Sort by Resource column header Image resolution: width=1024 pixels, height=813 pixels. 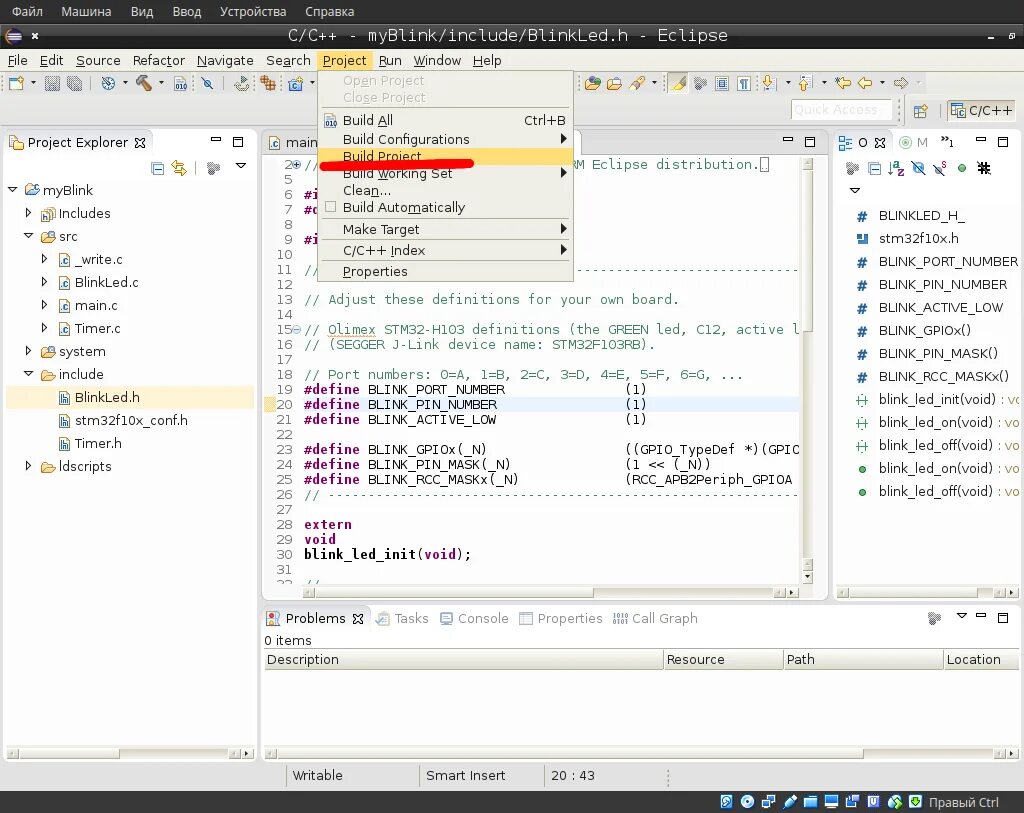[x=723, y=660]
